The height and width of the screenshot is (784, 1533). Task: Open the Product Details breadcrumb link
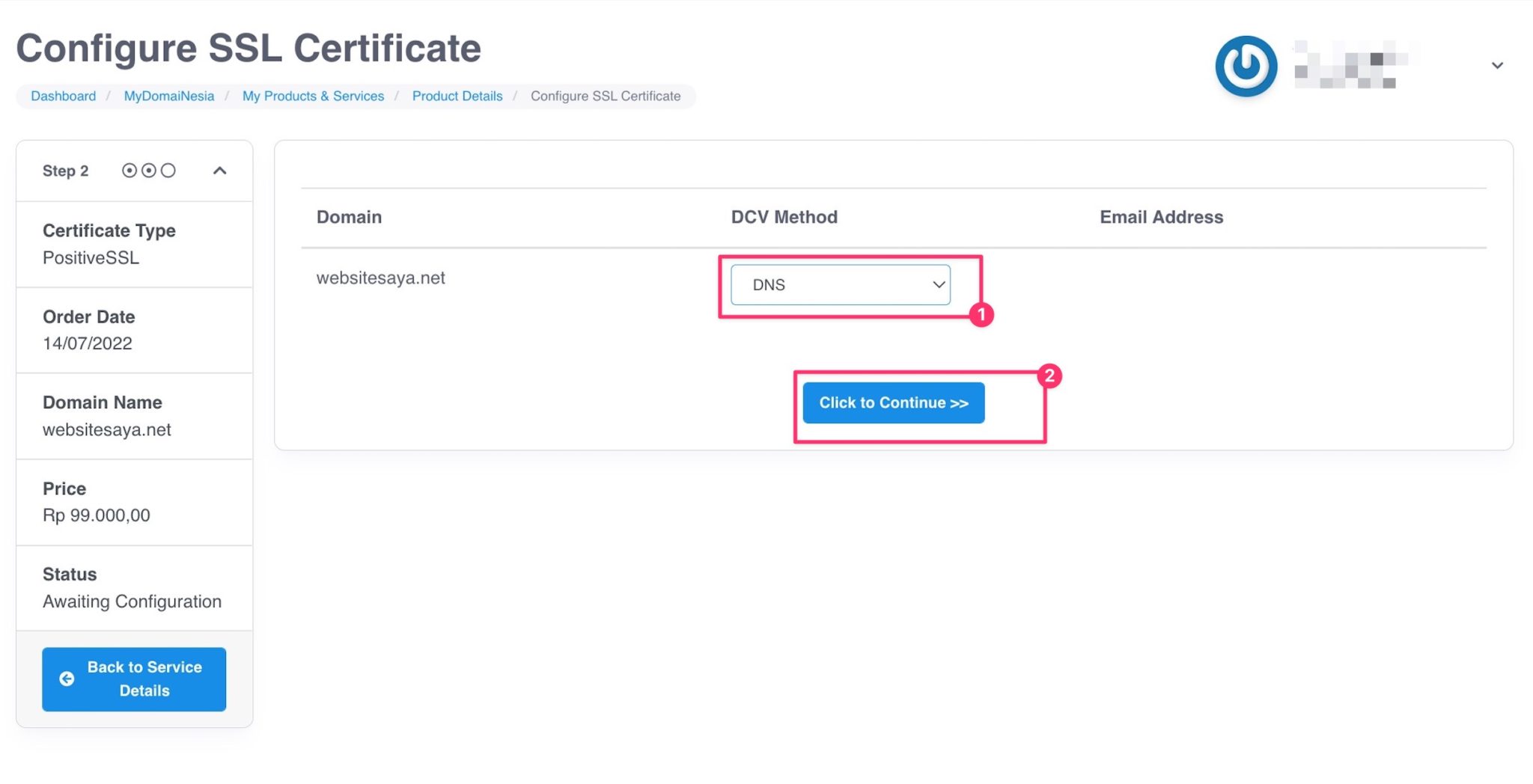click(x=457, y=96)
